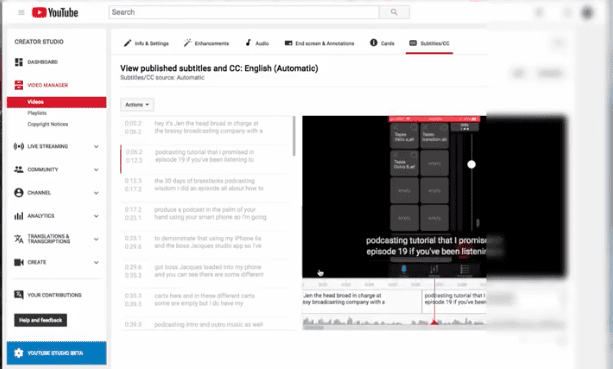Click the Analytics bar chart icon

tap(18, 216)
